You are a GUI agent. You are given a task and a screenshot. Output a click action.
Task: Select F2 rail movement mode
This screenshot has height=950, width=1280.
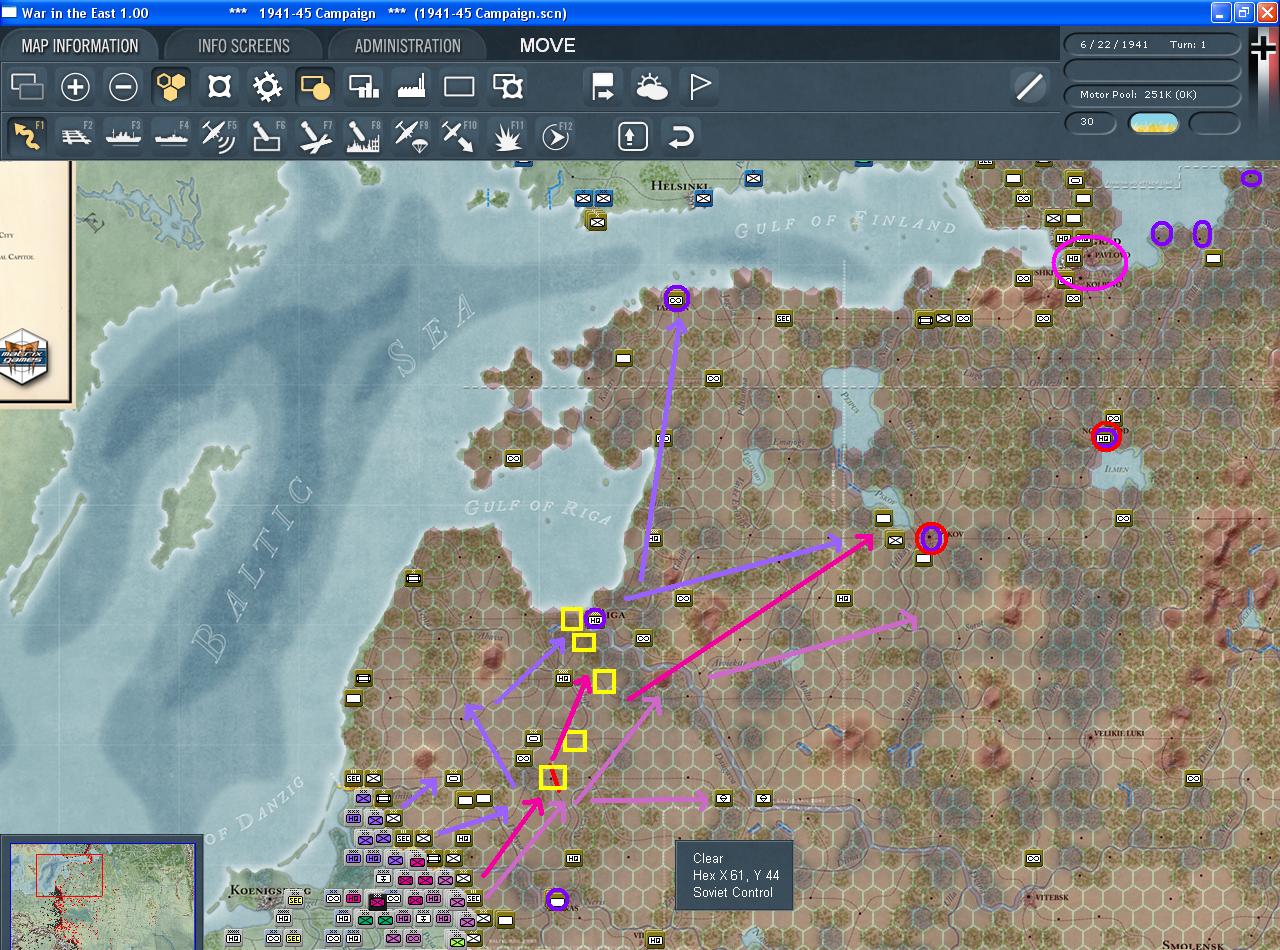tap(75, 136)
